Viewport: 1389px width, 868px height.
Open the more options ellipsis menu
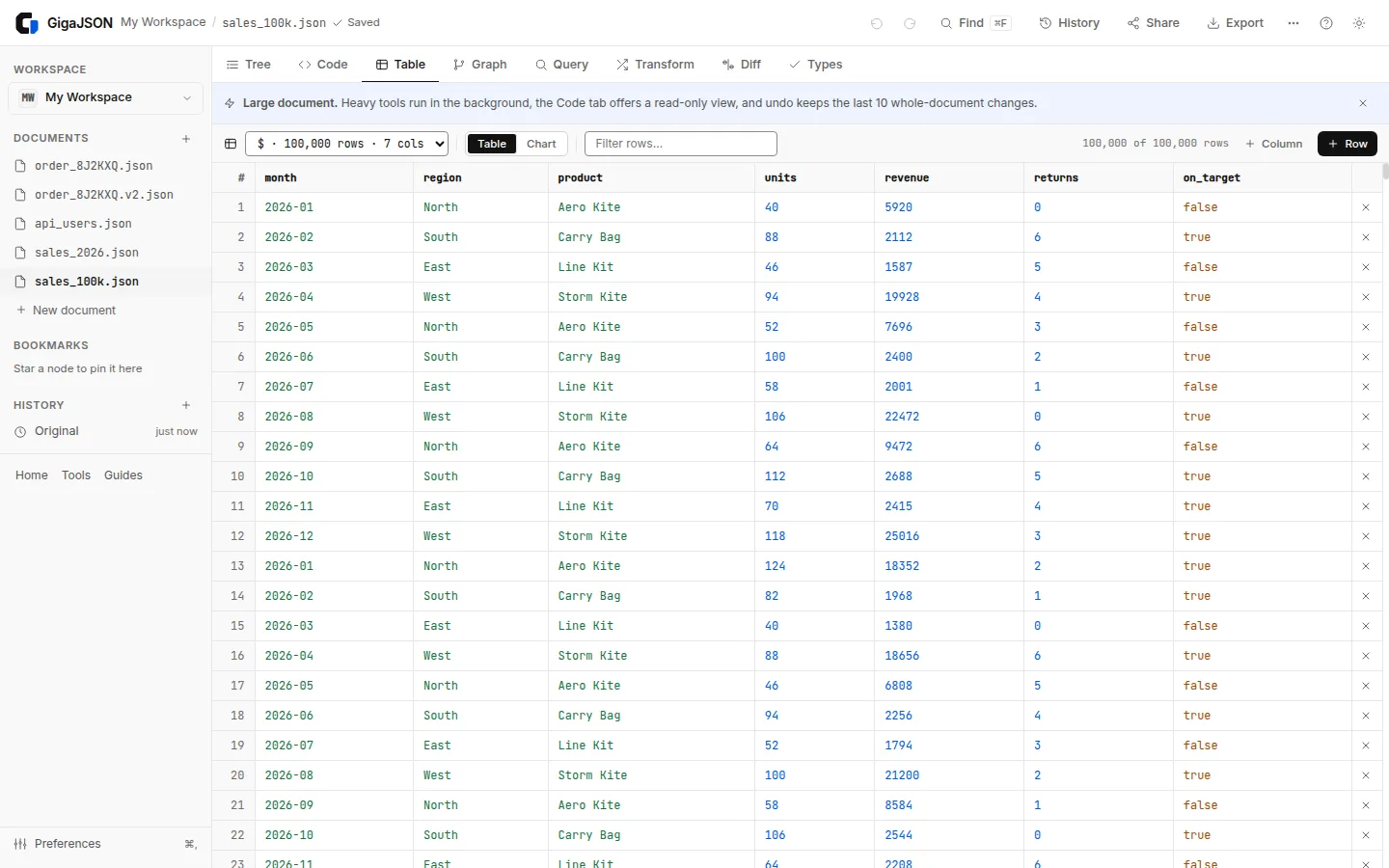click(x=1294, y=23)
